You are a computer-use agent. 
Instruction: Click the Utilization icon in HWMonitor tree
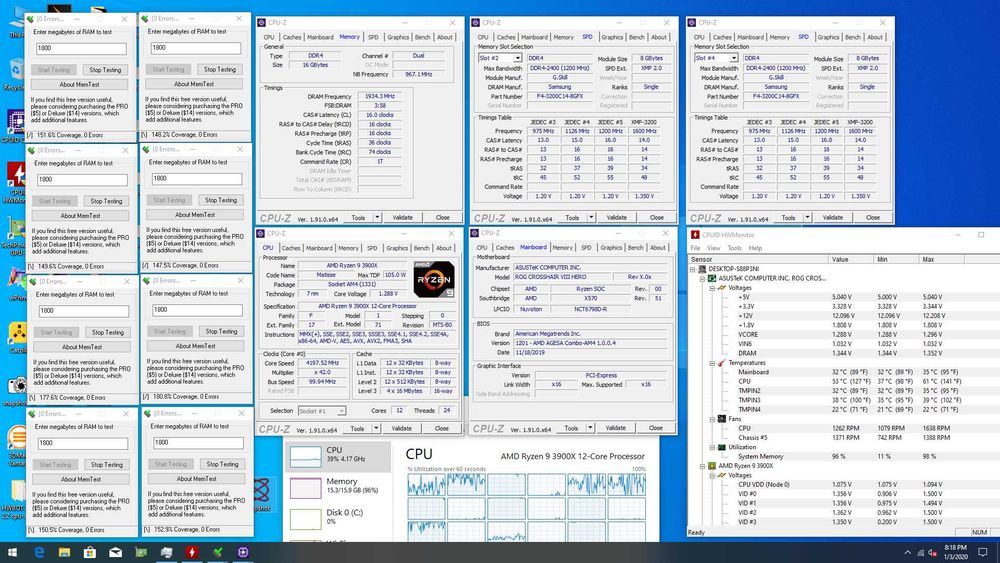722,447
